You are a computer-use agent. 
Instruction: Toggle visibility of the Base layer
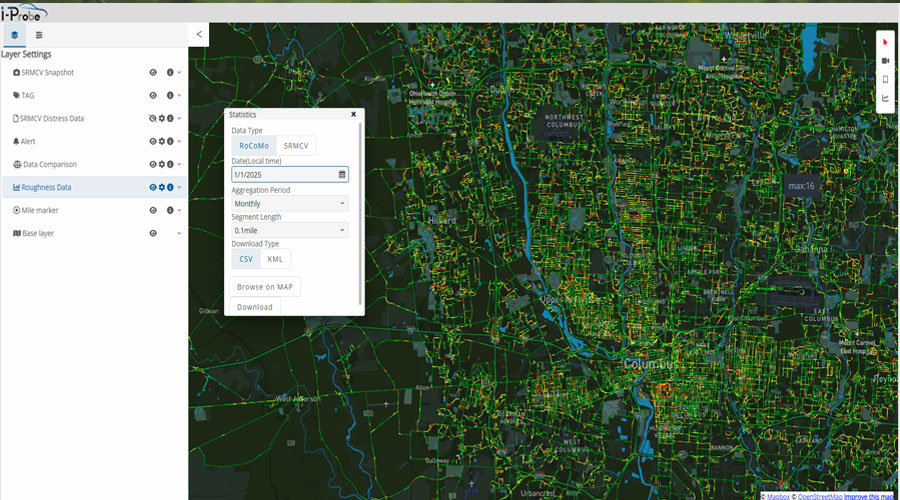coord(153,233)
